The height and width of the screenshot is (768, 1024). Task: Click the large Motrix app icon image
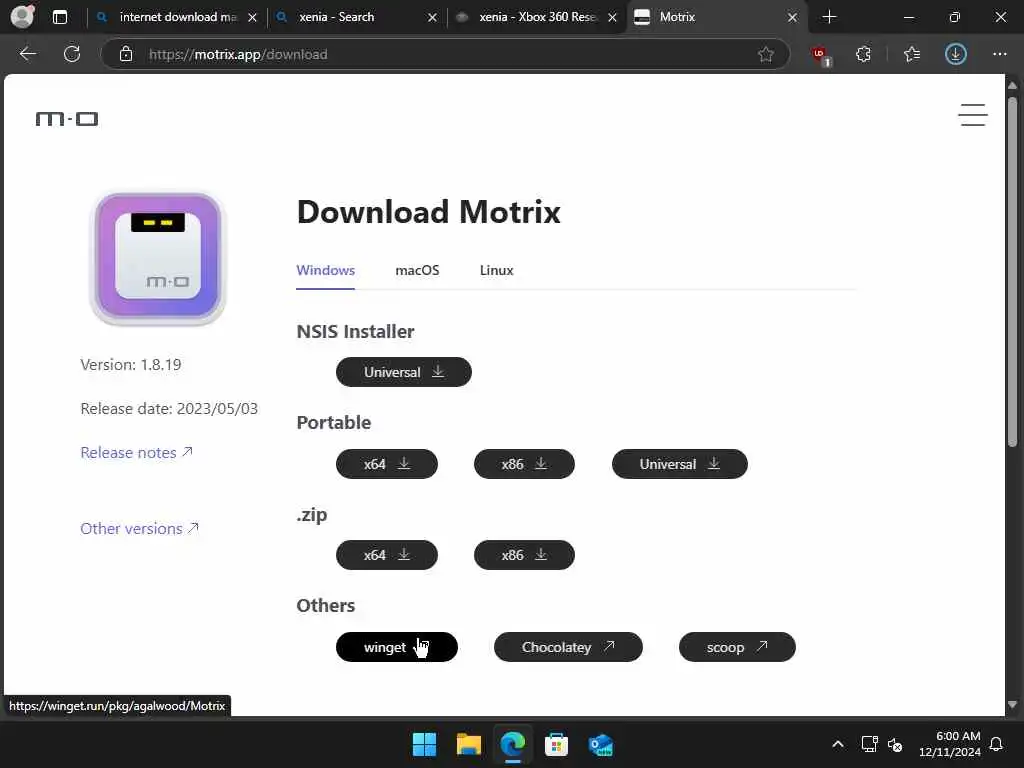[x=157, y=257]
